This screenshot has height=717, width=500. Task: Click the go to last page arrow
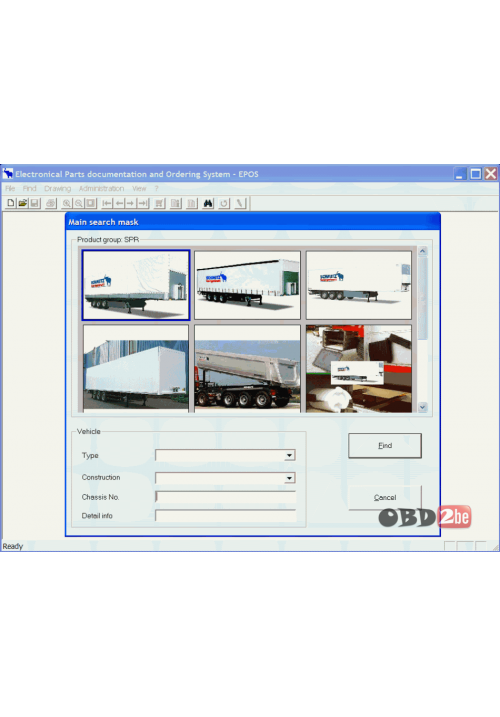pos(143,203)
